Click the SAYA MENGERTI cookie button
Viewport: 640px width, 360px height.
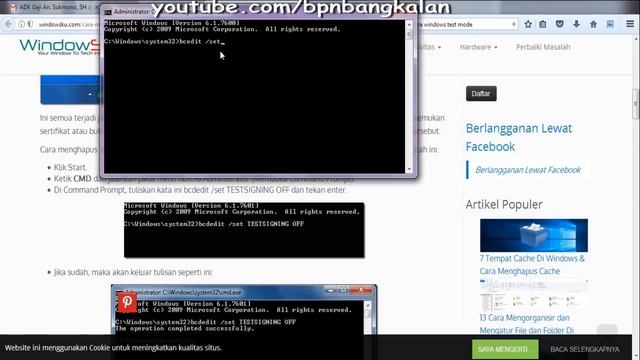click(x=505, y=349)
